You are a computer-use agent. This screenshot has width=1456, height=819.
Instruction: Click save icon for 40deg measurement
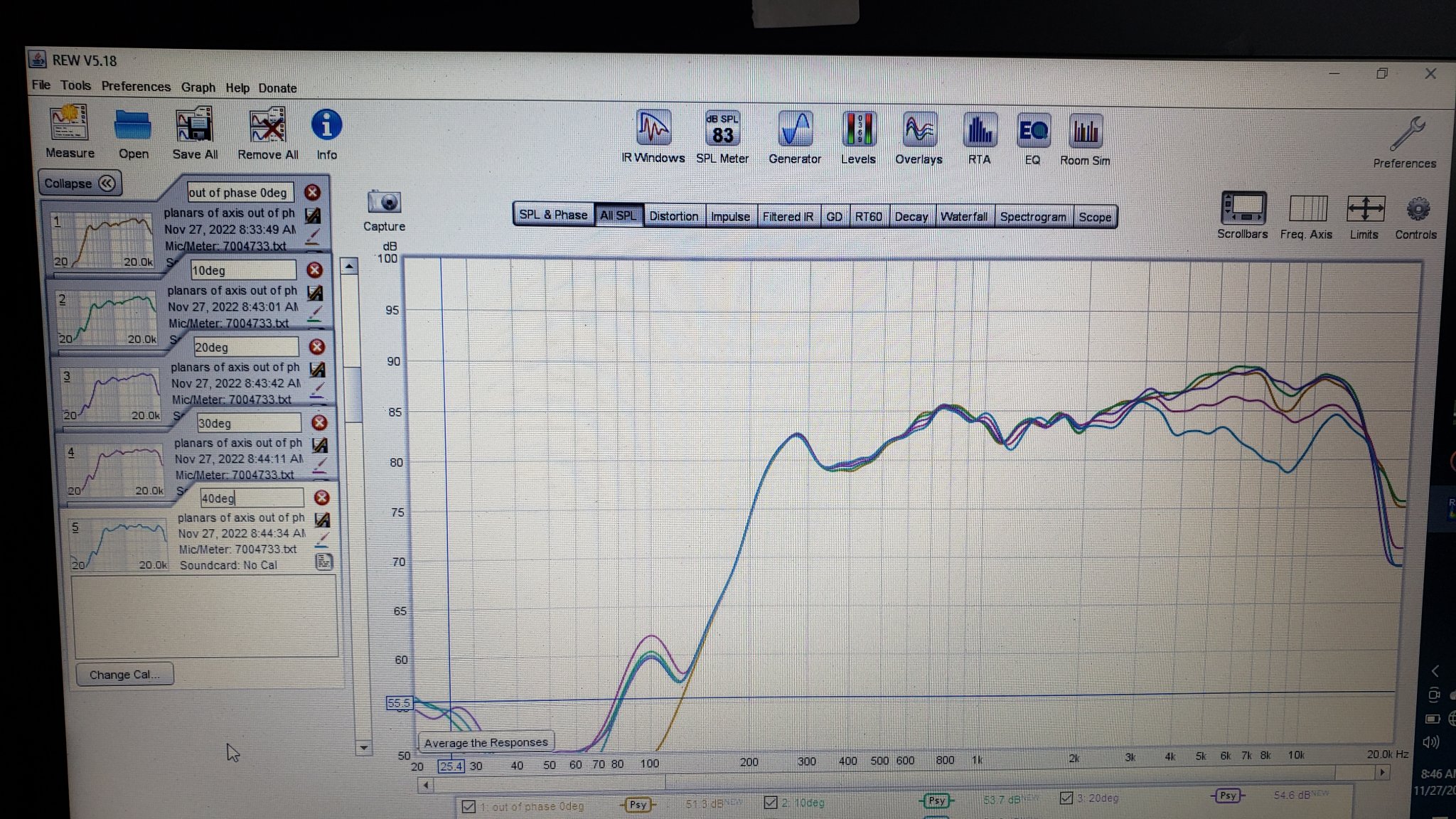click(322, 520)
